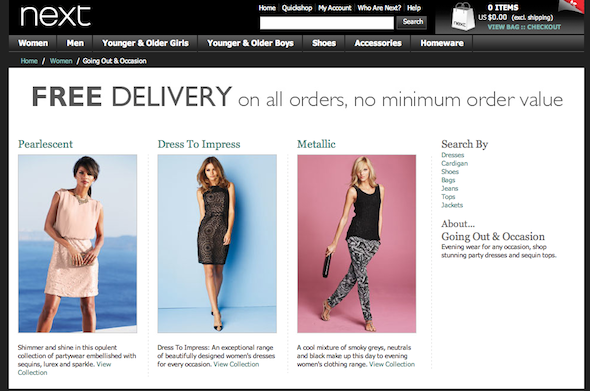Click VIEW BAG :: CHECKOUT link
590x391 pixels.
pyautogui.click(x=524, y=27)
